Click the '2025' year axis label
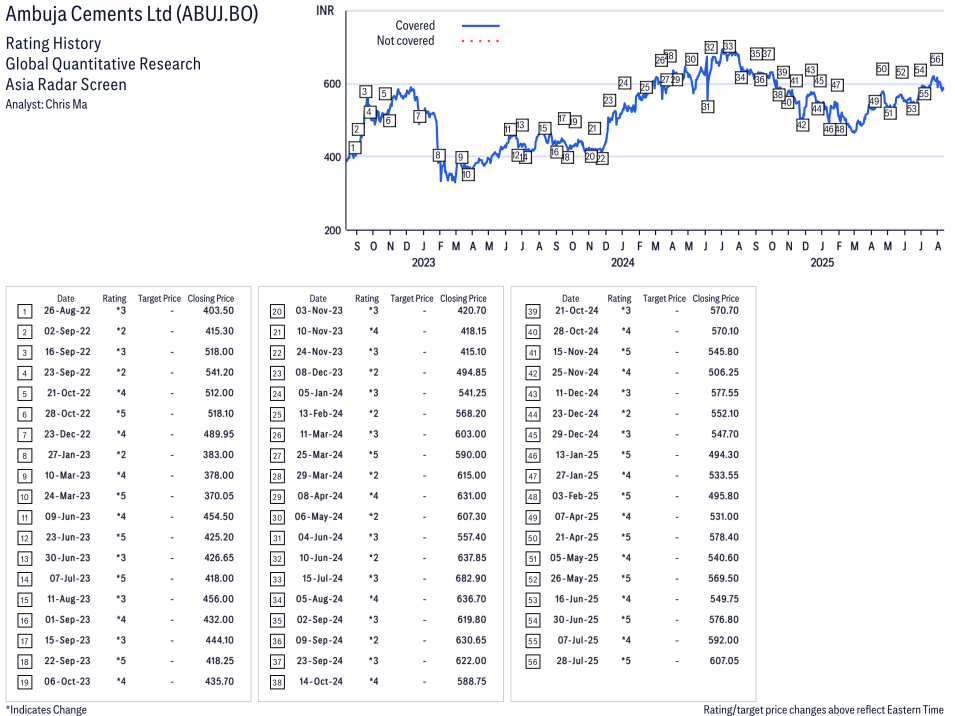This screenshot has width=955, height=716. point(822,262)
